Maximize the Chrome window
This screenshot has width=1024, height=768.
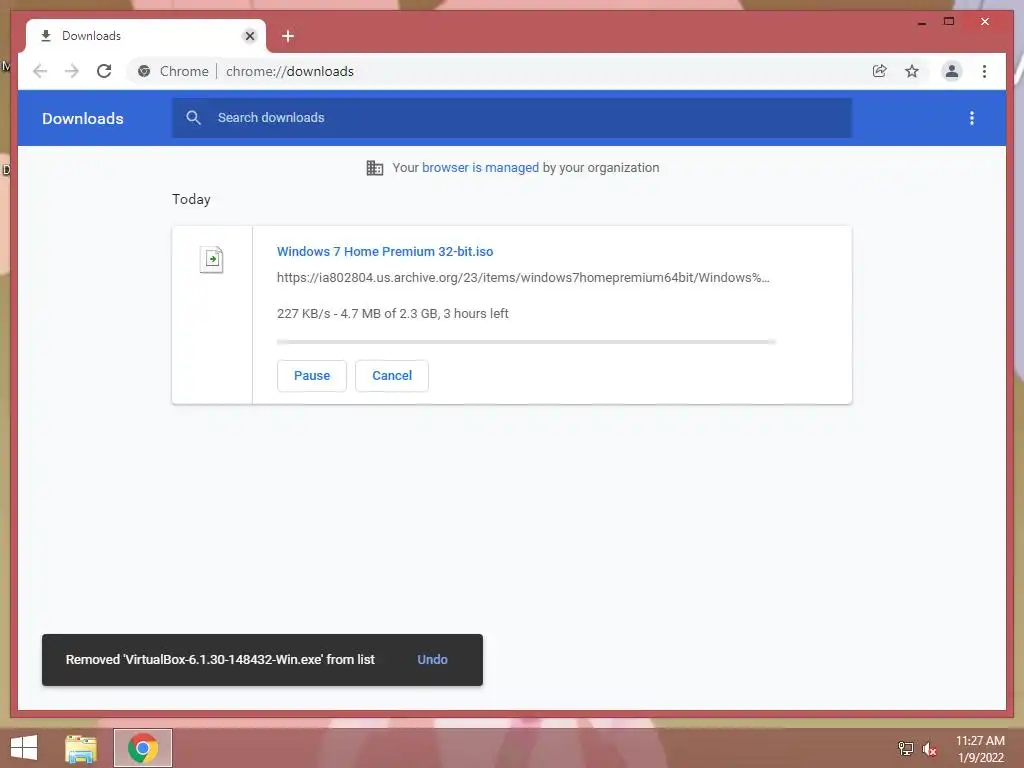point(949,22)
